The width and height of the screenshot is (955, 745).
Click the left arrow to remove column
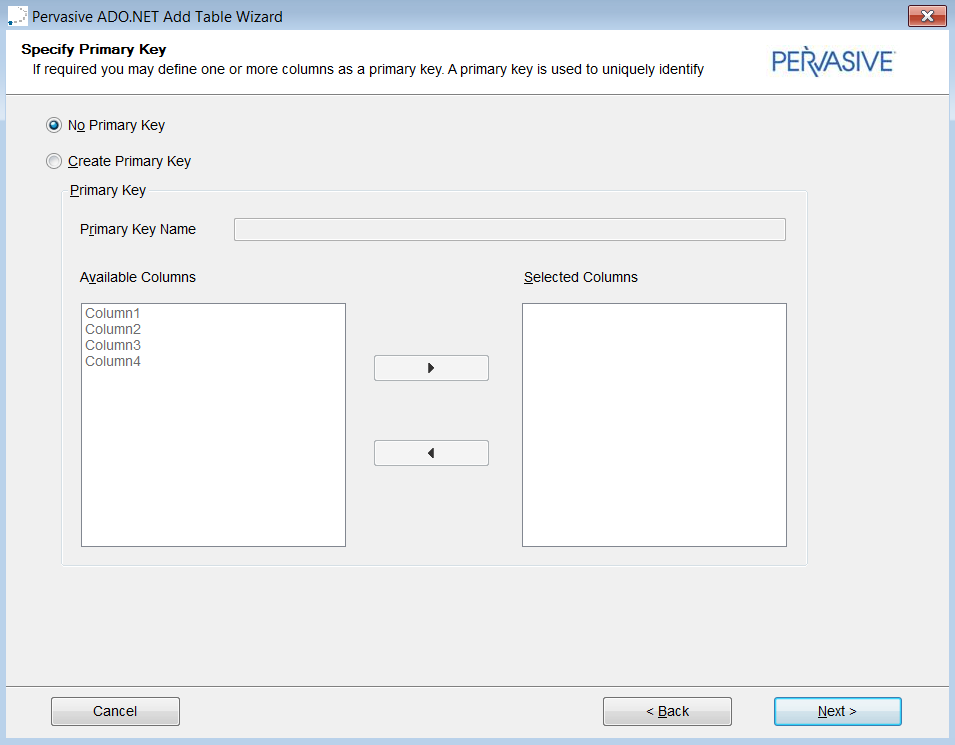(431, 453)
